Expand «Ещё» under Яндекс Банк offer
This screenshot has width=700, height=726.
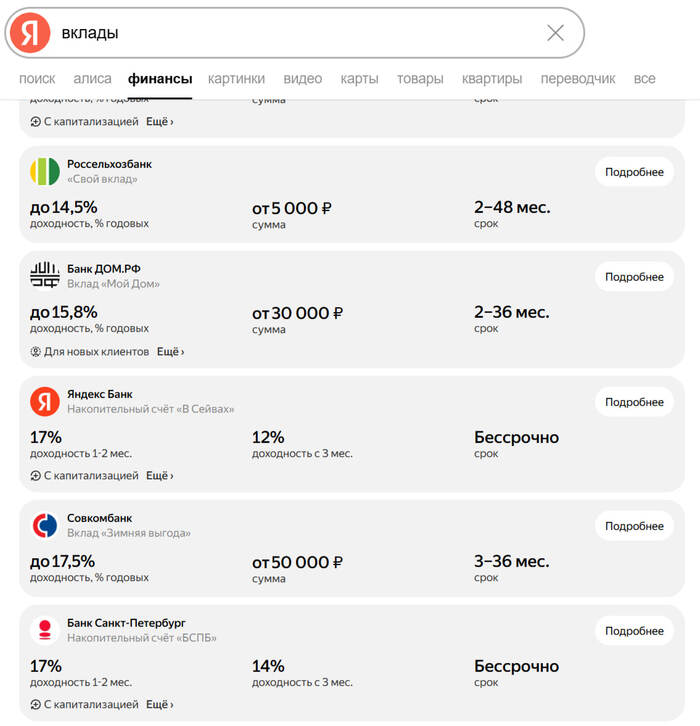tap(160, 476)
